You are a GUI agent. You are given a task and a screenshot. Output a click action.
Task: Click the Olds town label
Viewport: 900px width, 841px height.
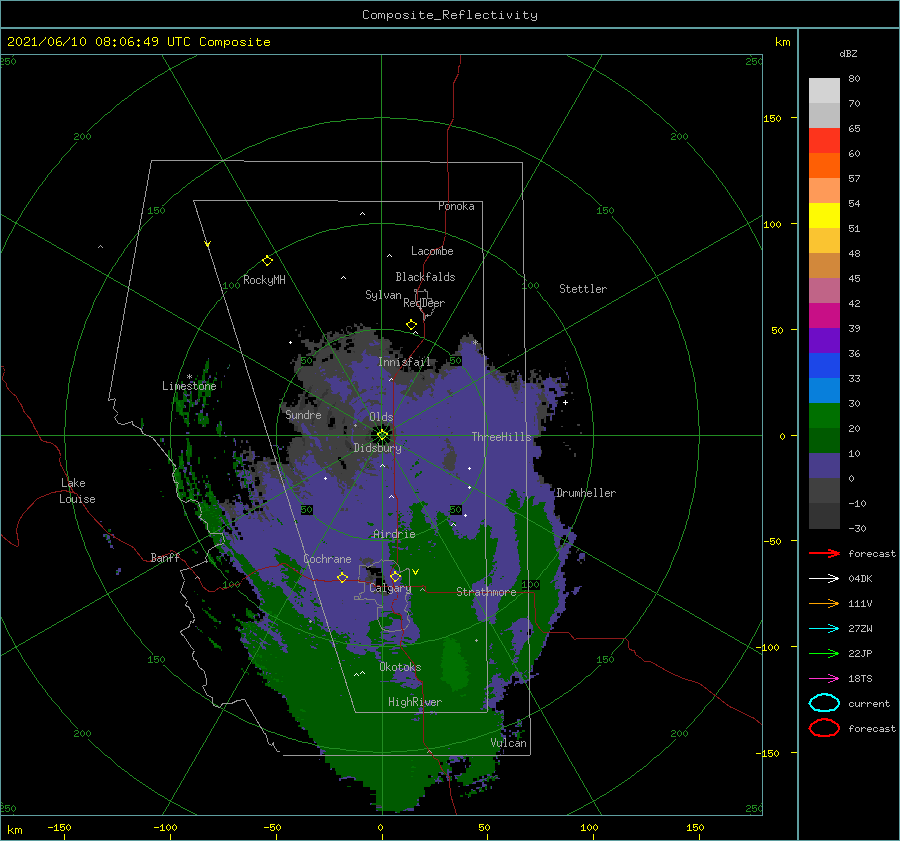381,417
